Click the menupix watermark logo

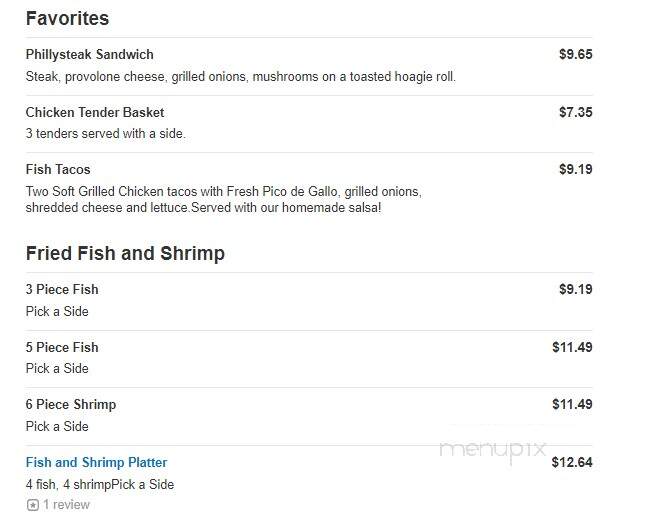tap(493, 450)
